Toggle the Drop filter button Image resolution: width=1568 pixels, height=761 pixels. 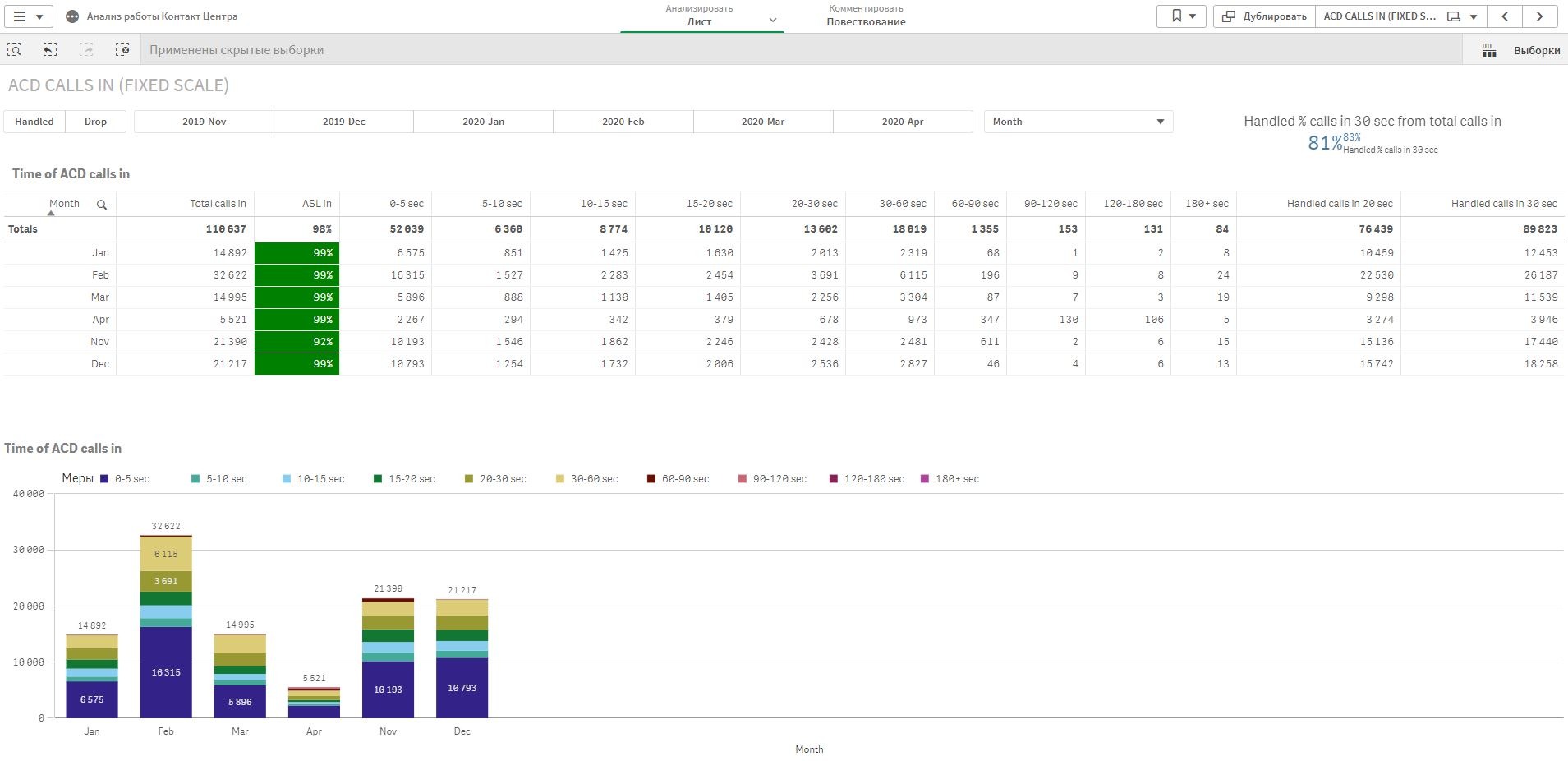95,122
